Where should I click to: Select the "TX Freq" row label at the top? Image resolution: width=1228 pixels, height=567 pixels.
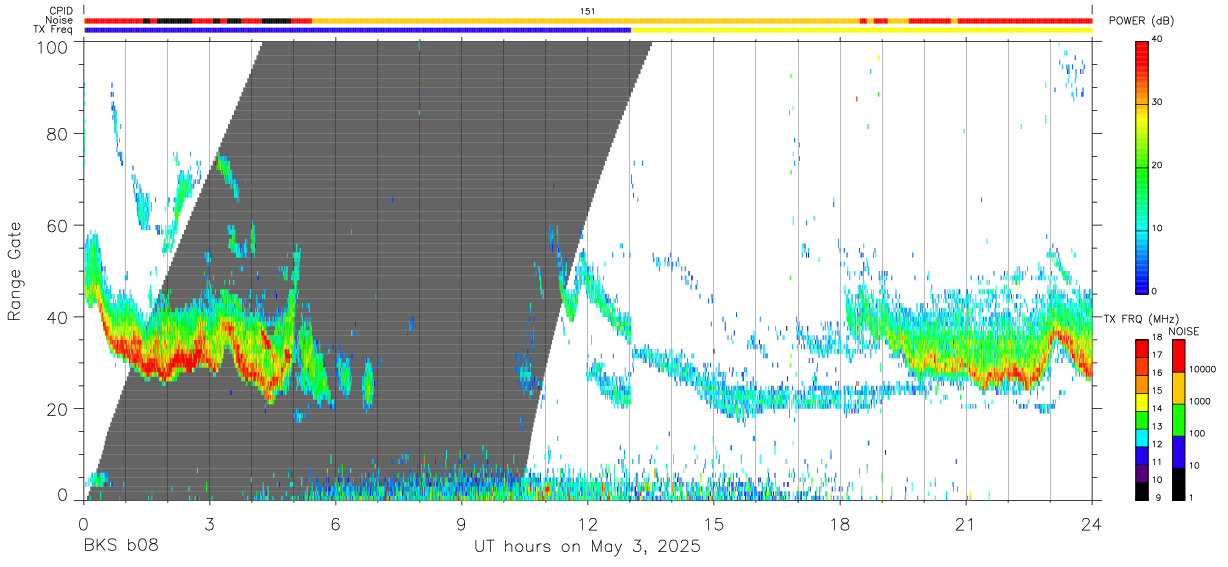tap(55, 30)
